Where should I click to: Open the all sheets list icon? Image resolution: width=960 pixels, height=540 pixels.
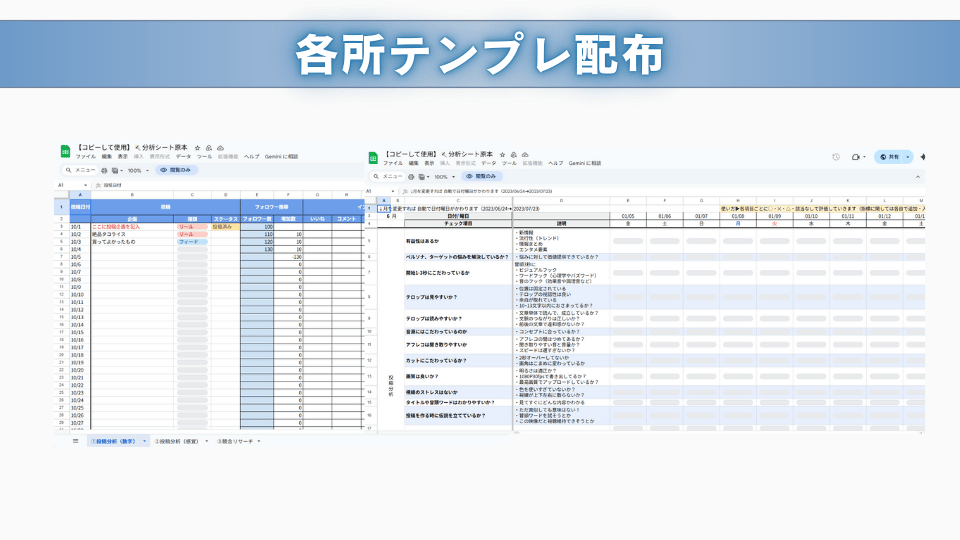(75, 440)
